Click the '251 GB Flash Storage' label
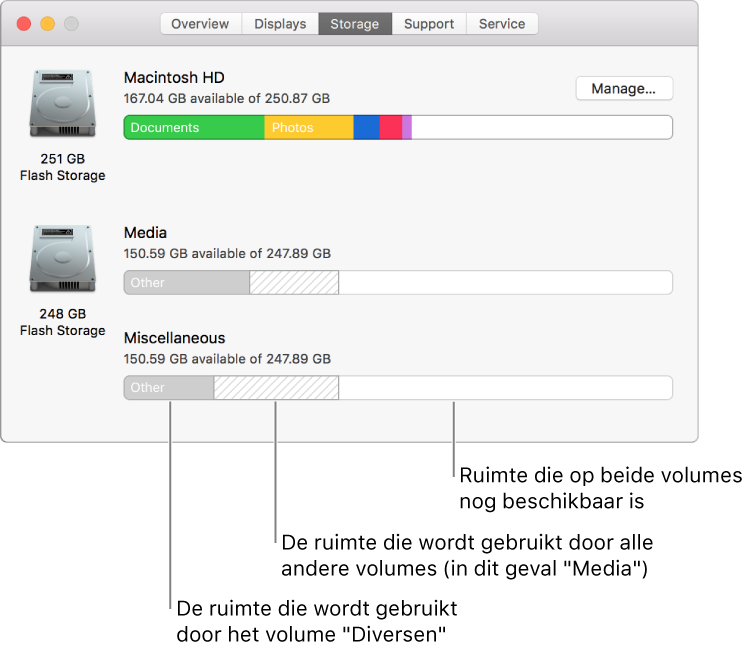 click(x=63, y=167)
